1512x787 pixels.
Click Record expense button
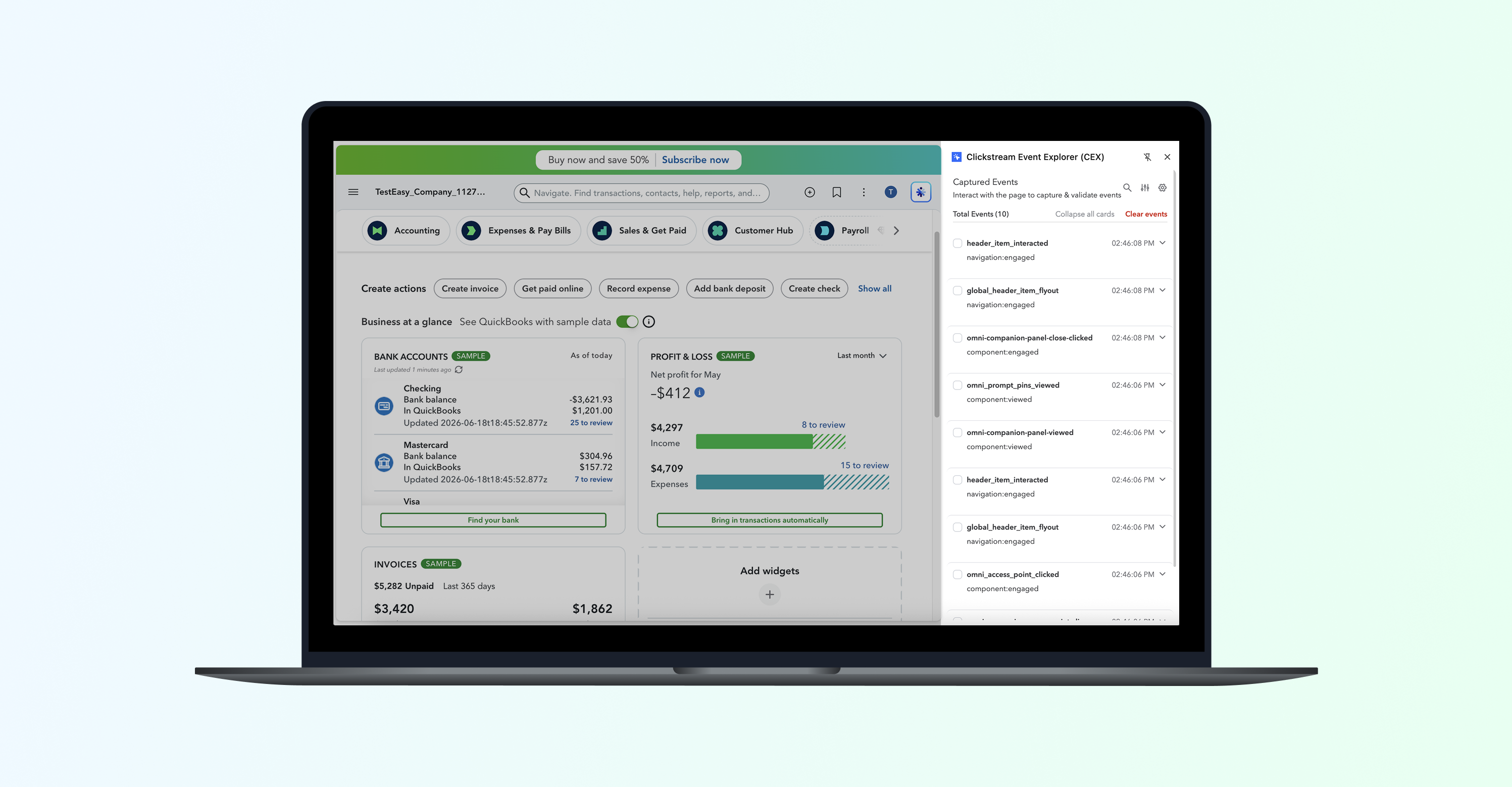point(639,288)
